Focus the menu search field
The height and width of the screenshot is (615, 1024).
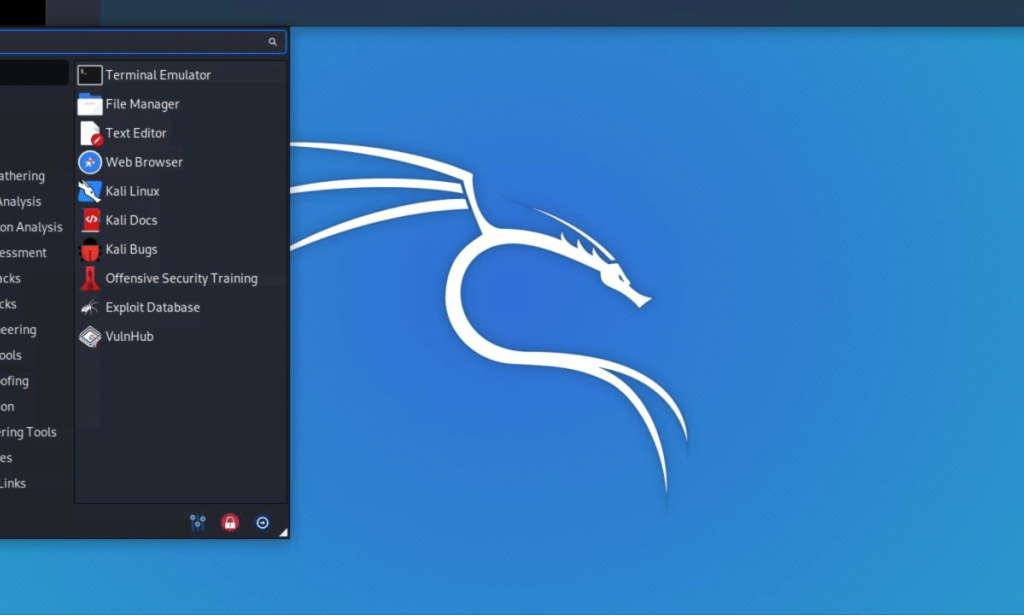pyautogui.click(x=142, y=42)
